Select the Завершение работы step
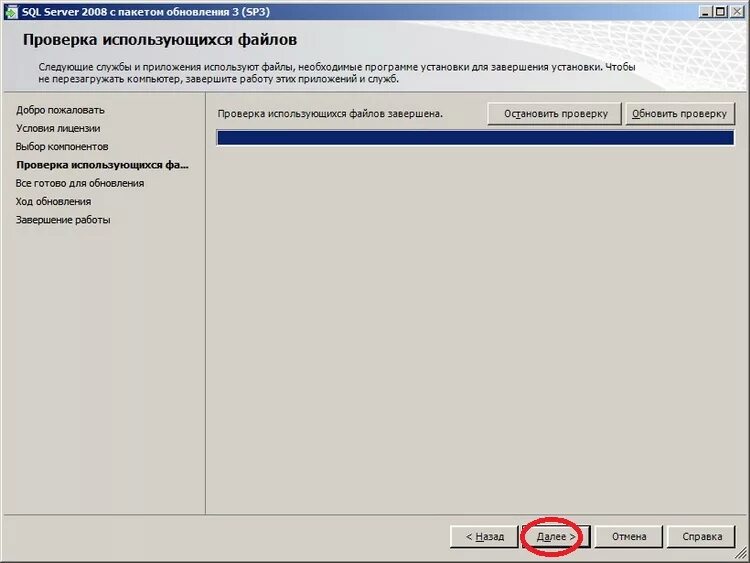Screen dimensions: 750x563 63,220
